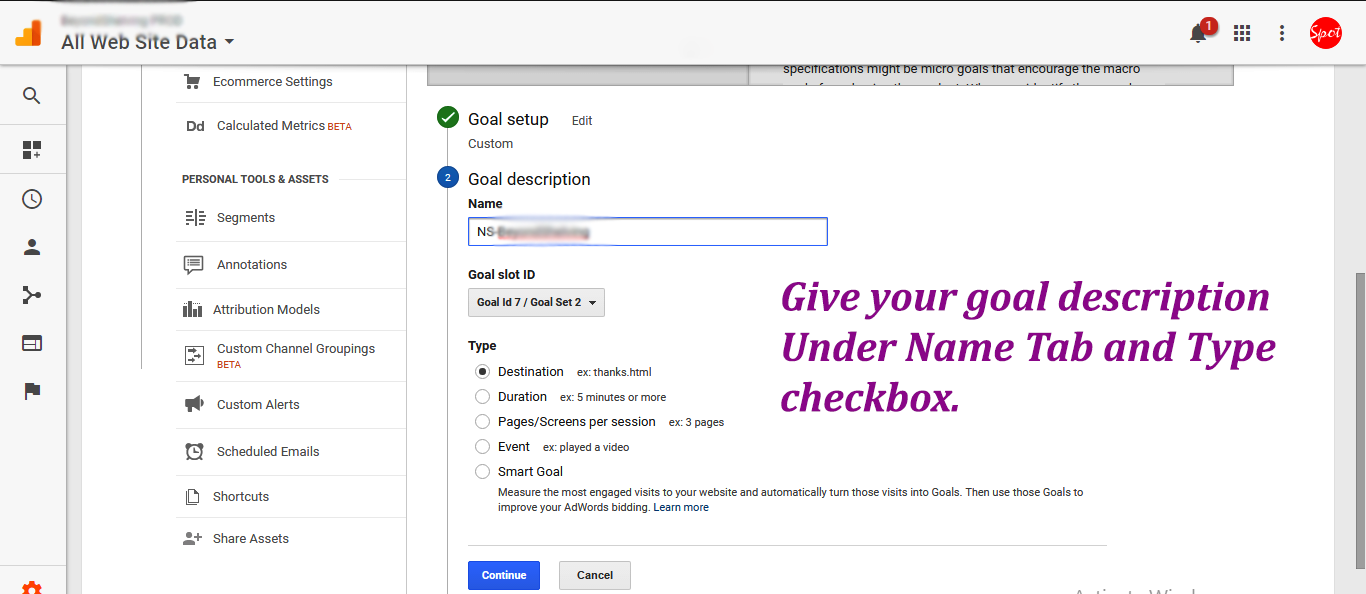
Task: Expand the Goal slot ID dropdown
Action: coord(536,302)
